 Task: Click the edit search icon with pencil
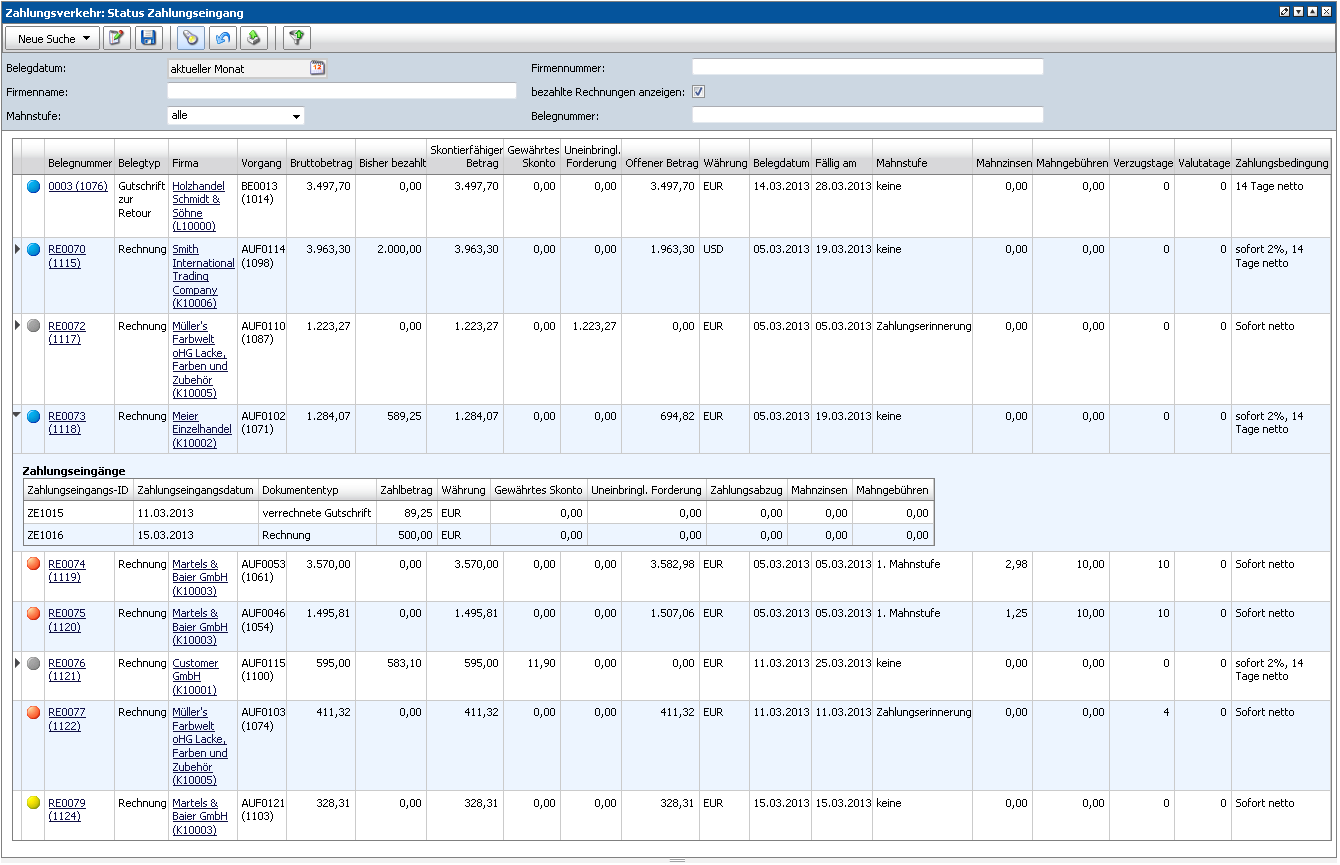[117, 39]
